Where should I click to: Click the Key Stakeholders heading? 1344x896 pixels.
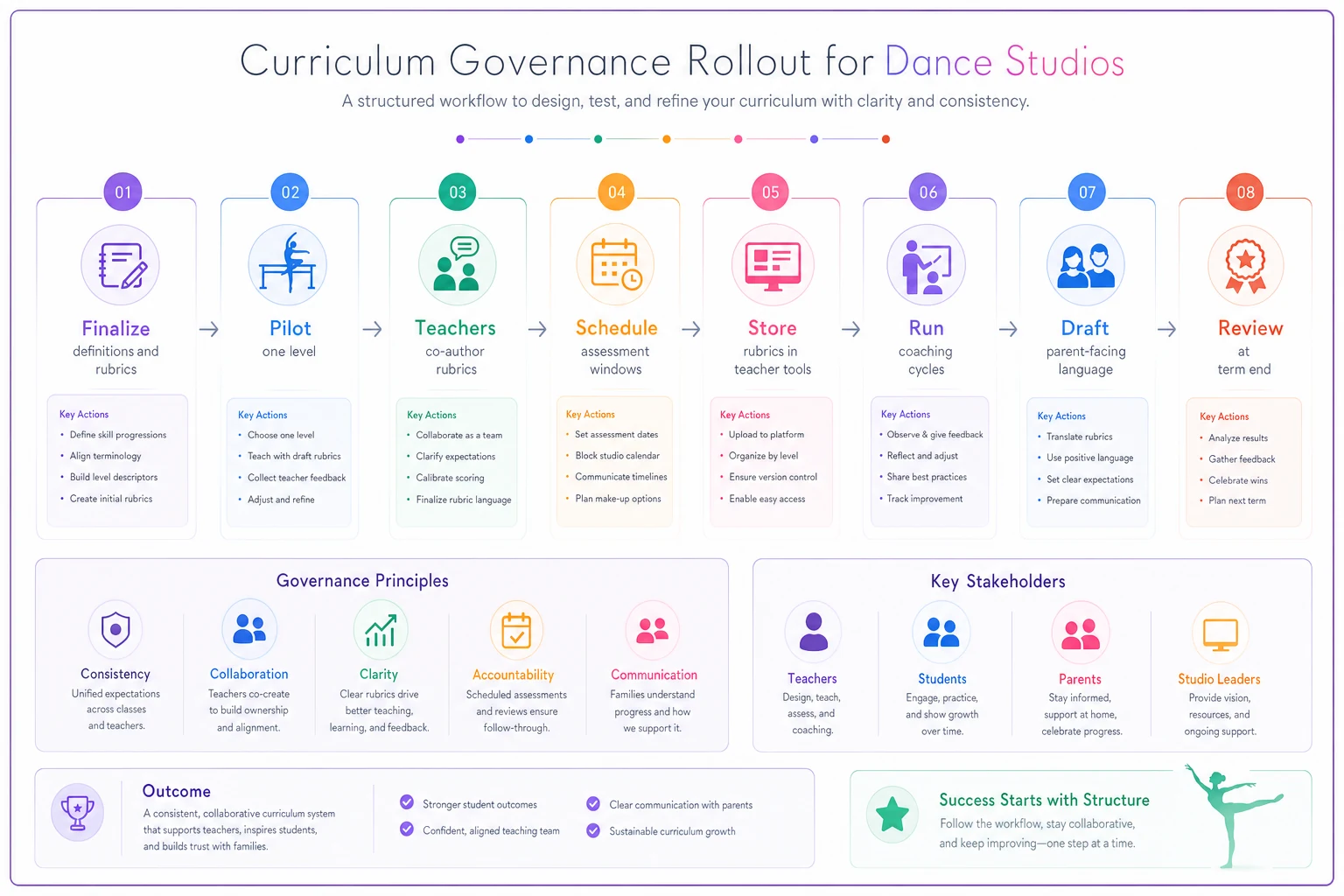pyautogui.click(x=997, y=581)
